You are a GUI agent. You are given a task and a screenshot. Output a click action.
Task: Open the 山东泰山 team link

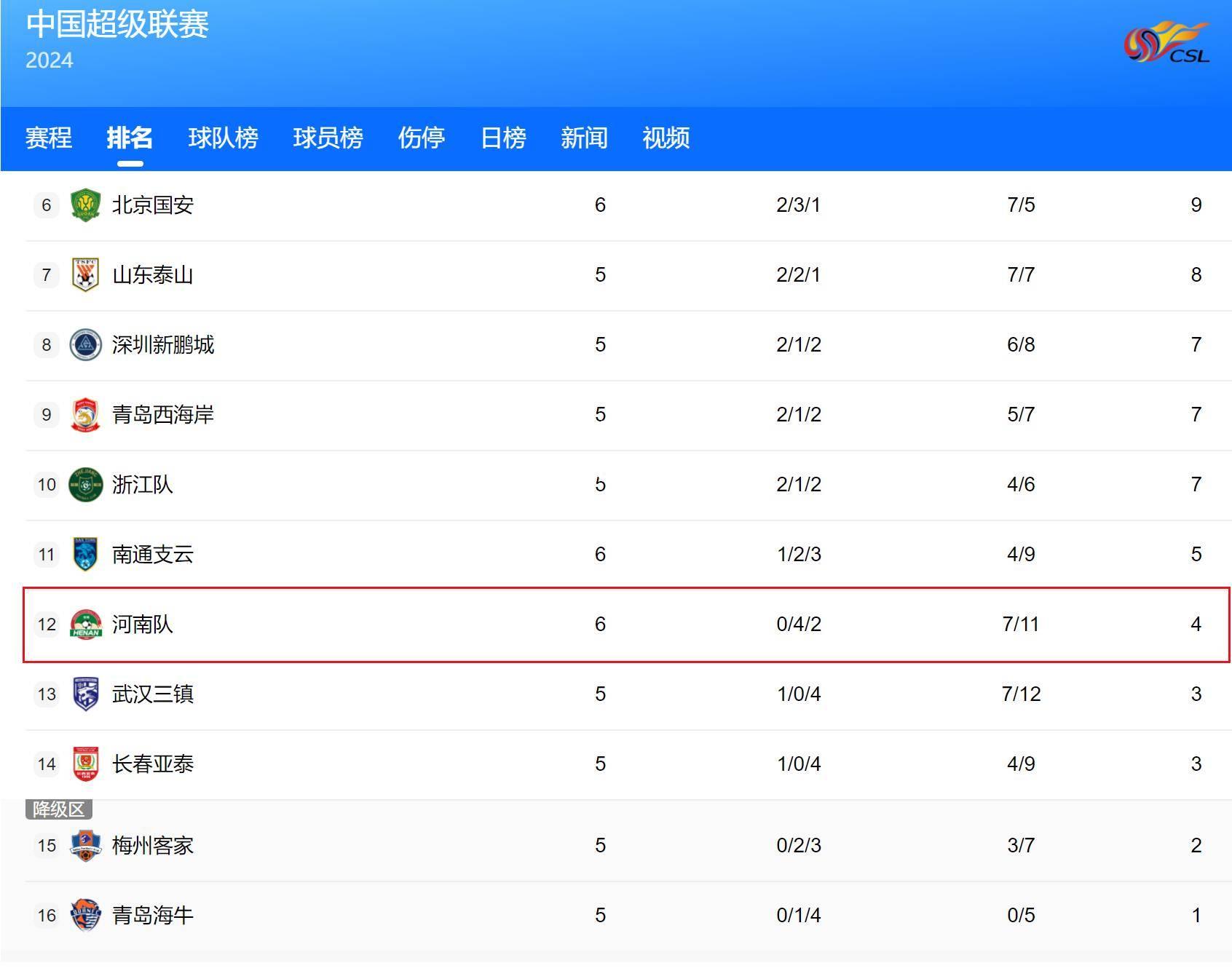(x=152, y=275)
